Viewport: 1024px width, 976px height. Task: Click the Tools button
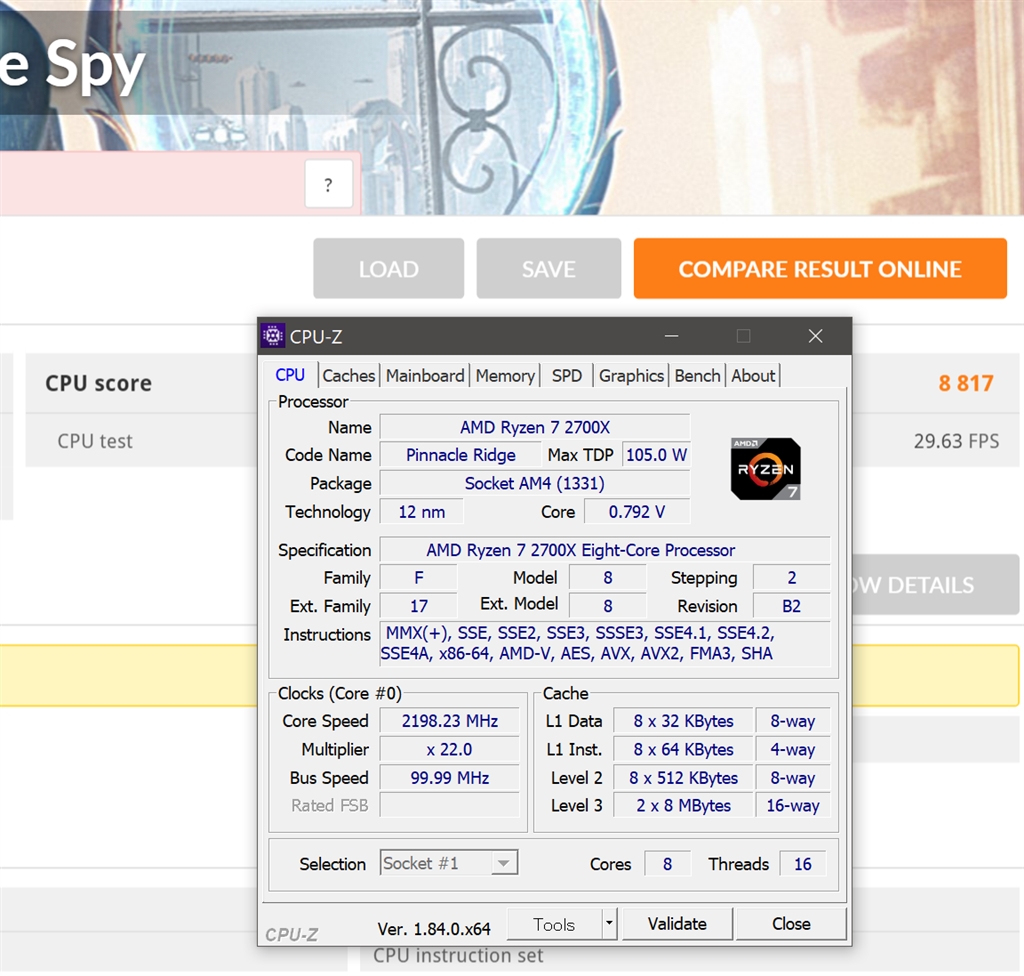point(554,924)
